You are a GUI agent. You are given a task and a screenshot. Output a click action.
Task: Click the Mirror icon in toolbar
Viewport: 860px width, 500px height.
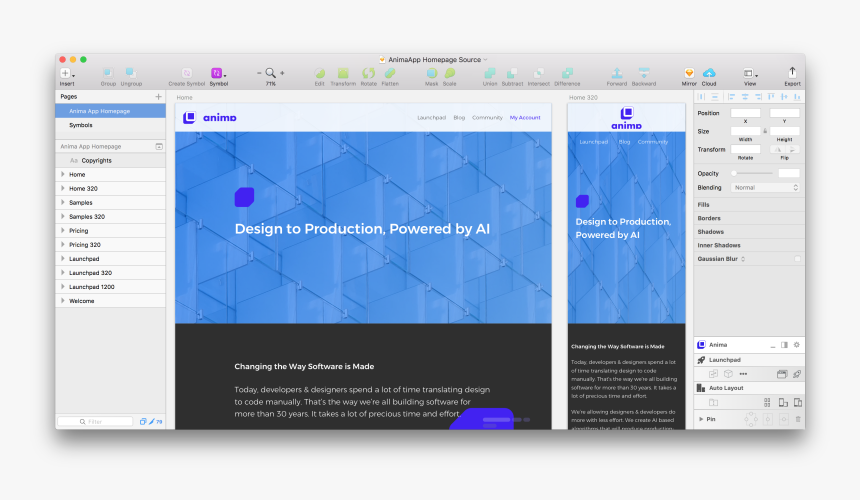pos(689,73)
